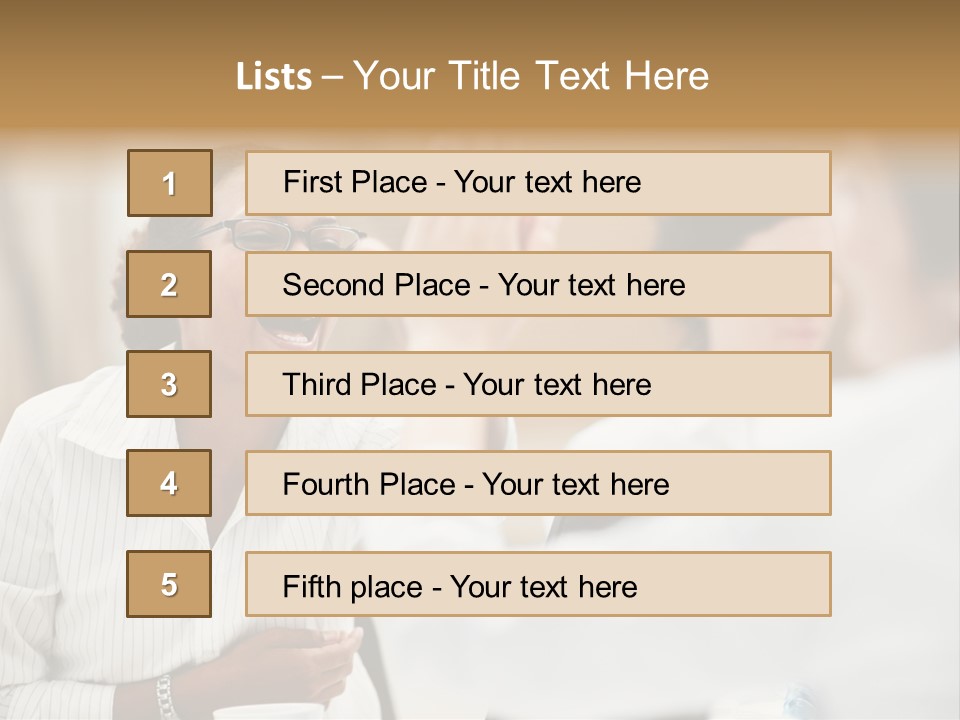960x720 pixels.
Task: Click the dash between Lists and Your
Action: pos(331,78)
